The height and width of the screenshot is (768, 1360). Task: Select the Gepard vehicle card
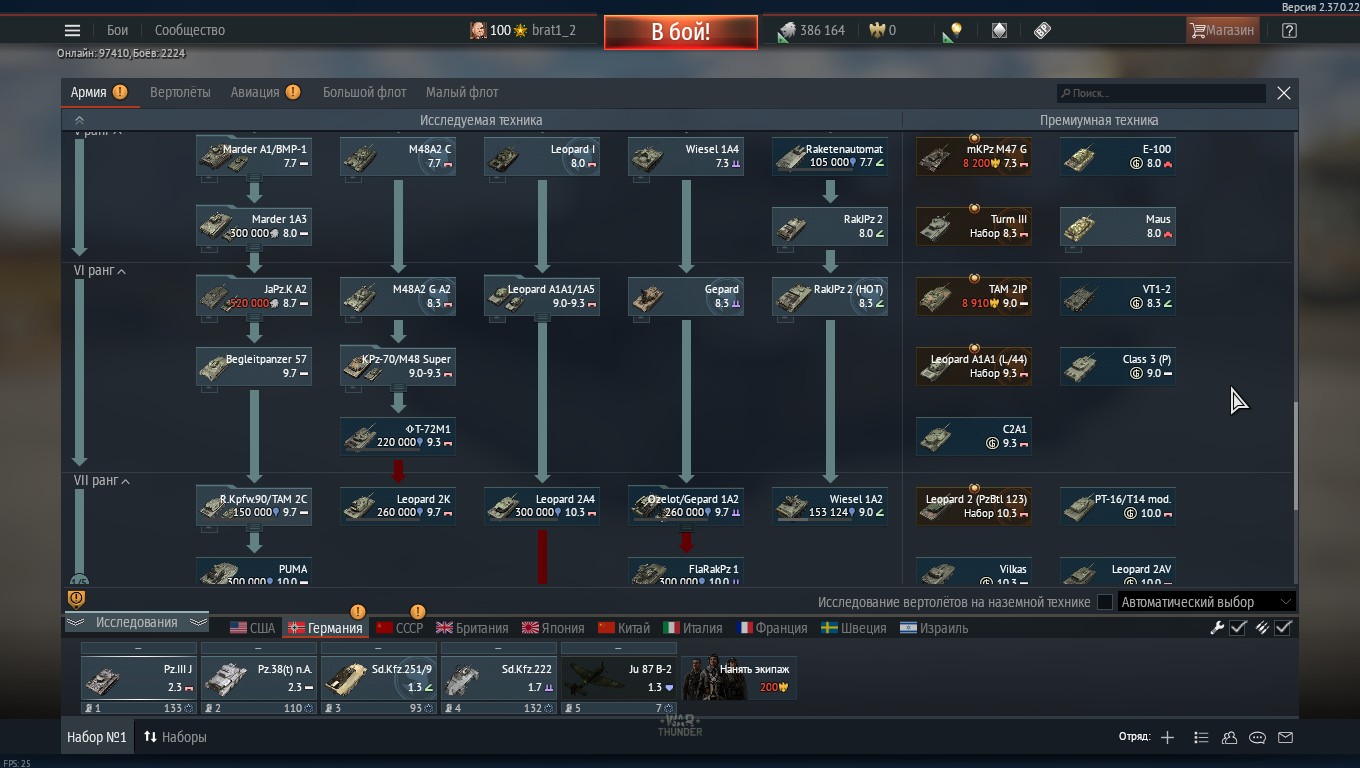pos(686,296)
